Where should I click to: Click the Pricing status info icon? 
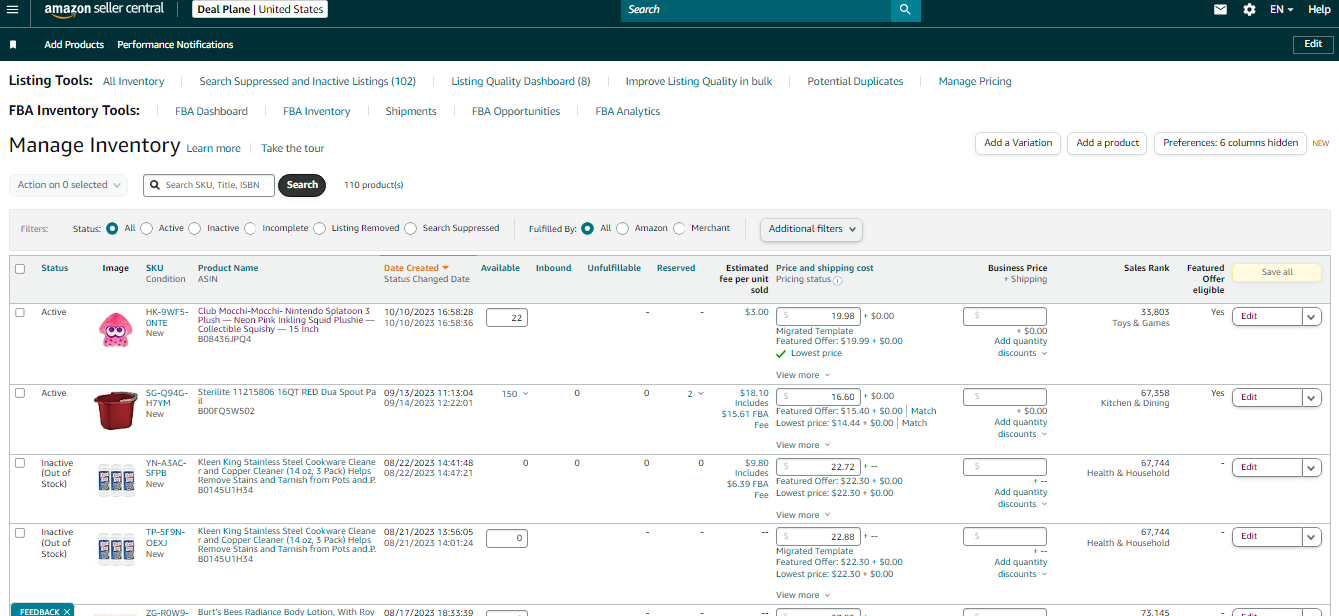[837, 280]
